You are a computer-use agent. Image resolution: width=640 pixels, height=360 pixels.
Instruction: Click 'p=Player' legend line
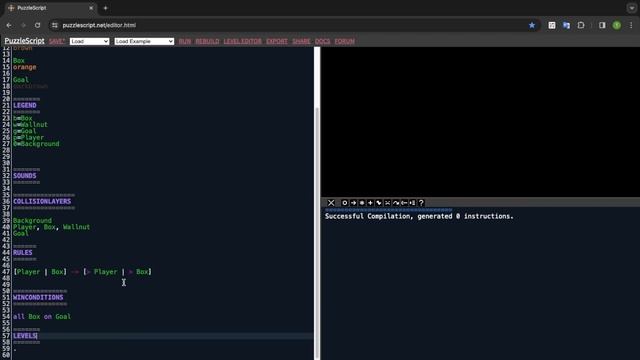coord(29,138)
